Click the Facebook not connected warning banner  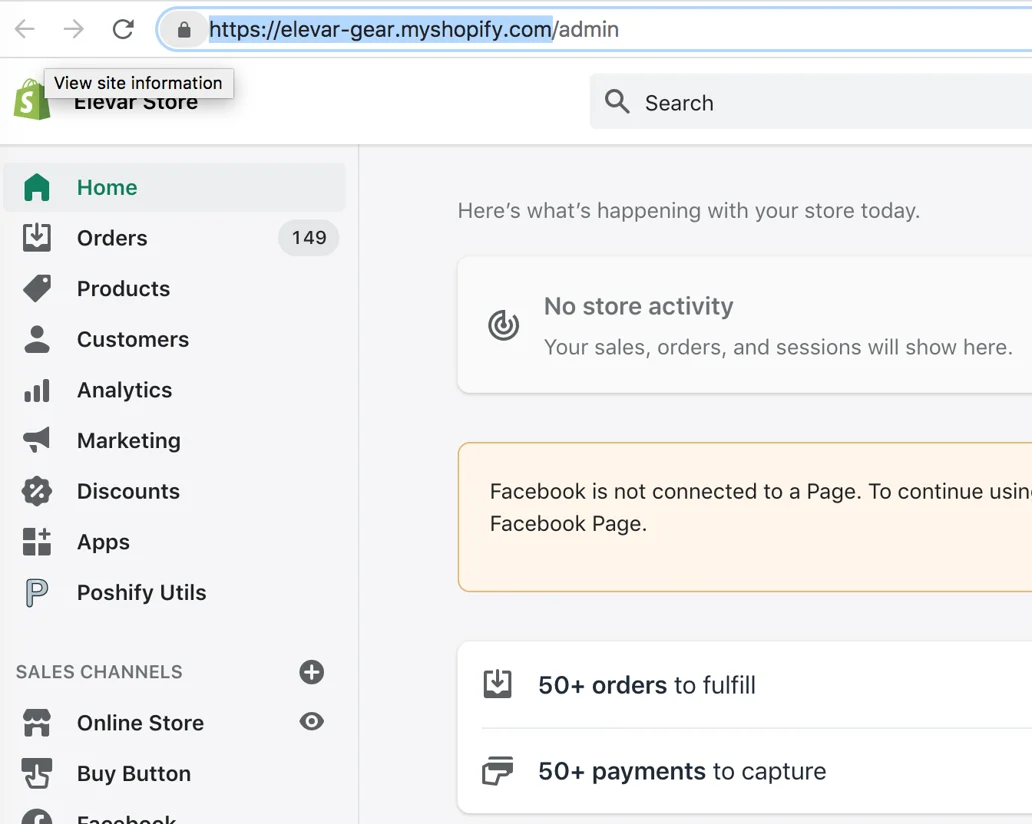pyautogui.click(x=745, y=517)
